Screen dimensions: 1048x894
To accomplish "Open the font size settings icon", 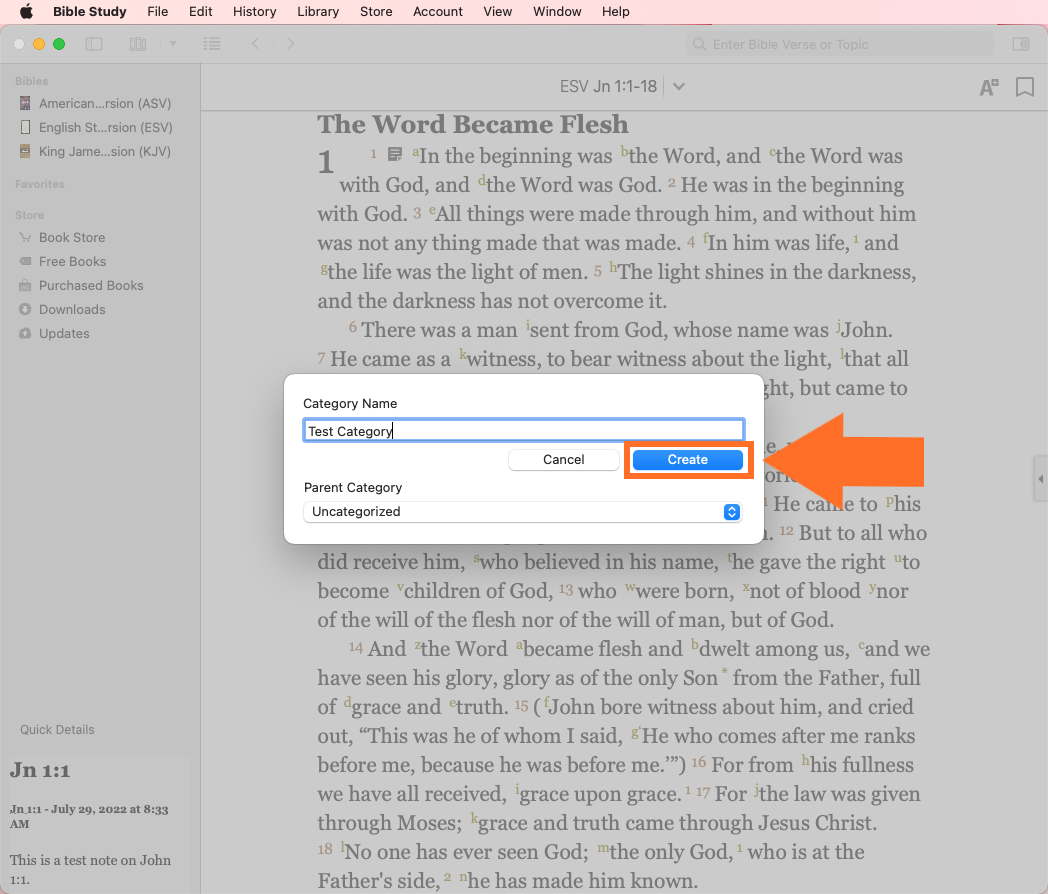I will (988, 87).
